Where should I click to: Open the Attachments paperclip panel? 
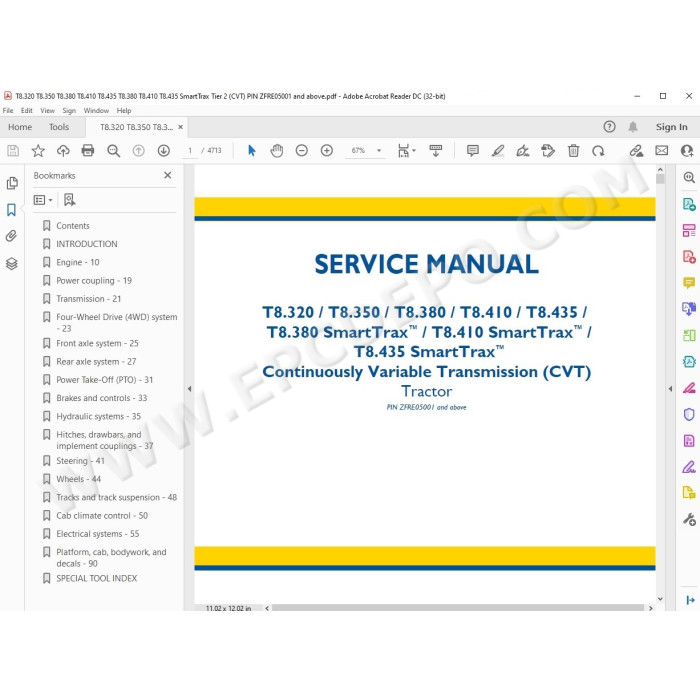12,236
